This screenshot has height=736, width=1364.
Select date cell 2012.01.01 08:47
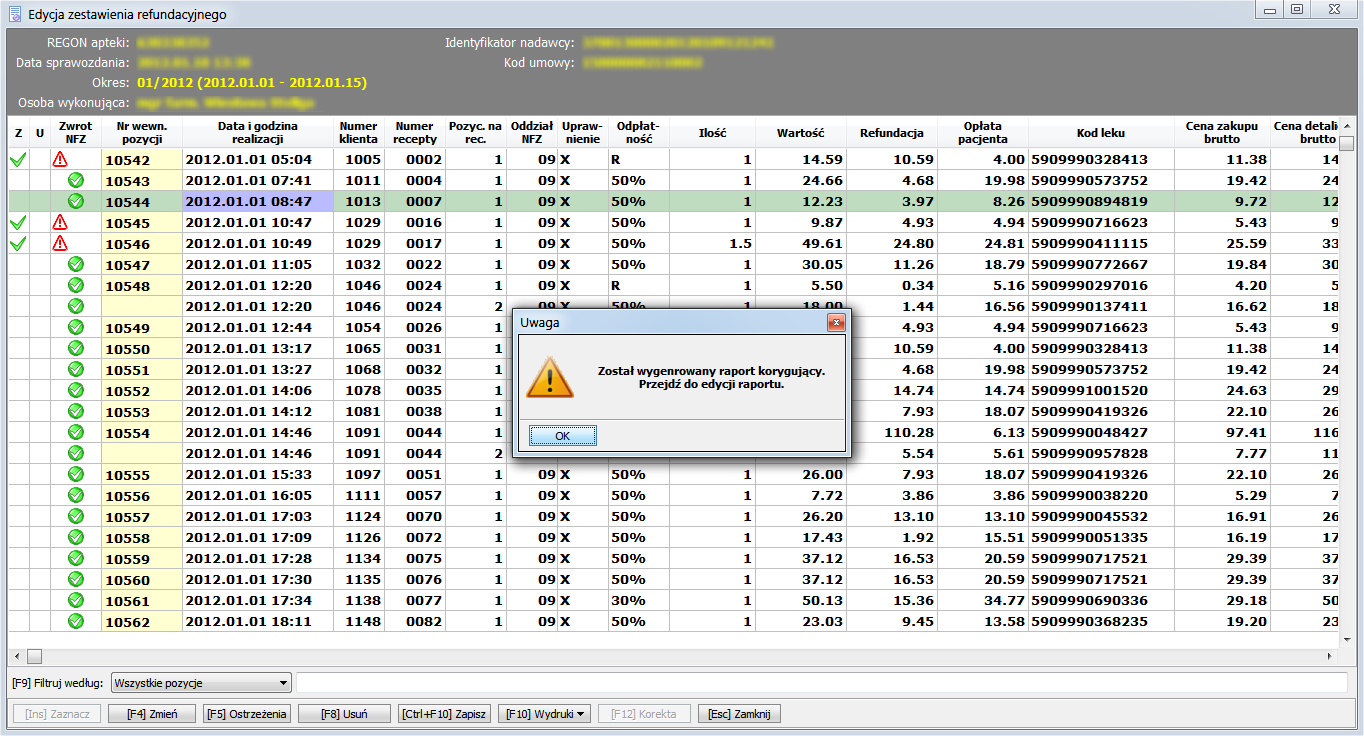[257, 201]
